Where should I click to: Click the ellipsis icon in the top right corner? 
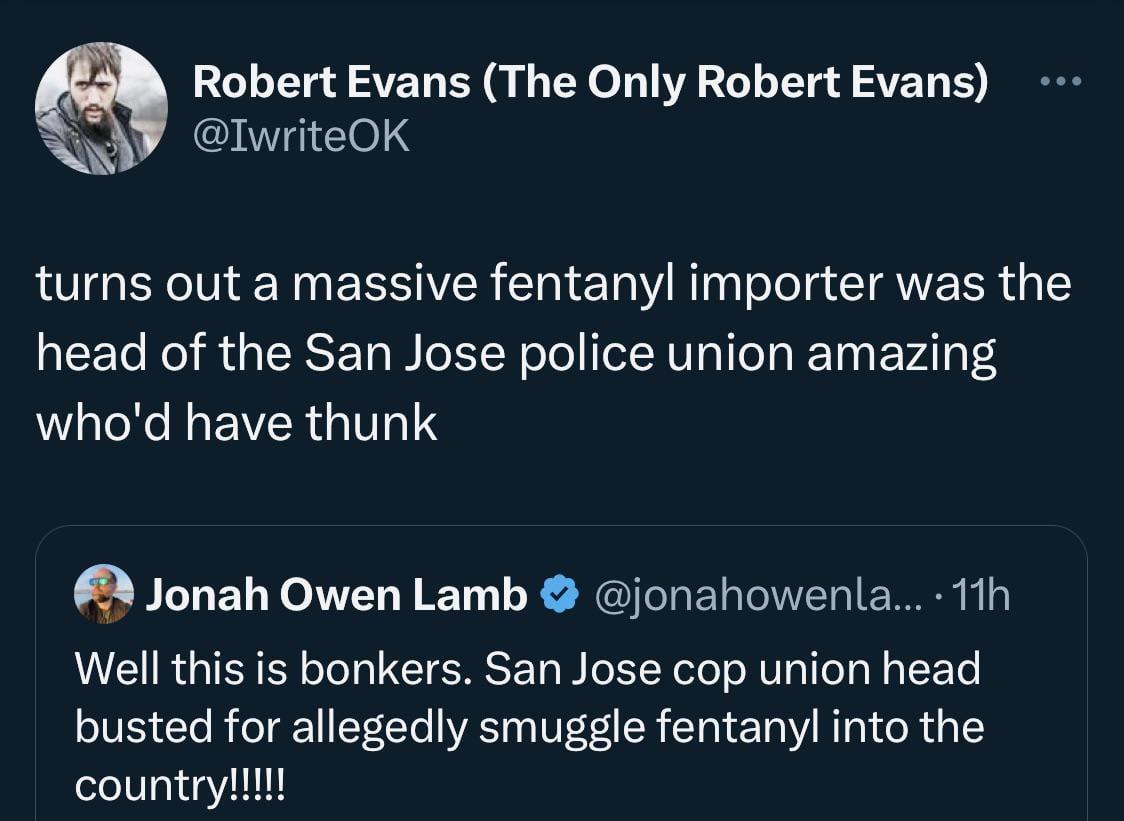[1062, 81]
